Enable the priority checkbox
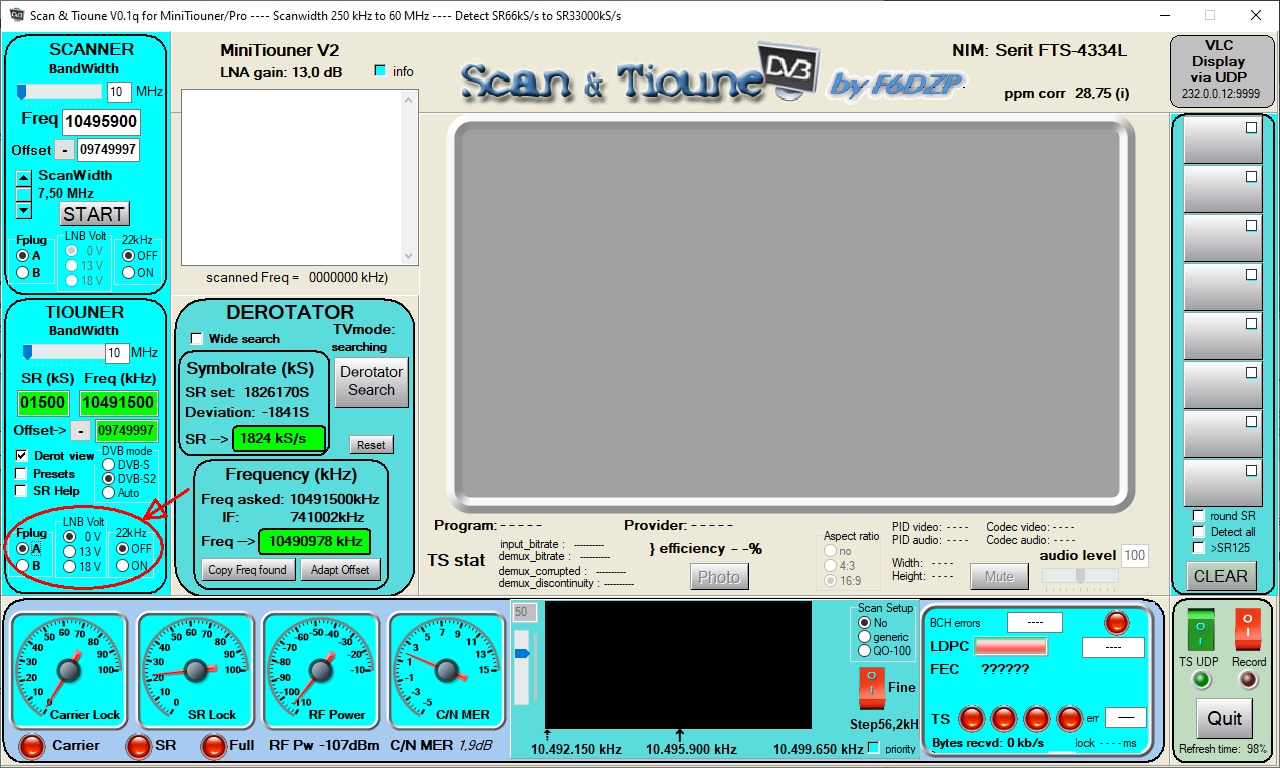Screen dimensions: 1280x768 click(874, 748)
